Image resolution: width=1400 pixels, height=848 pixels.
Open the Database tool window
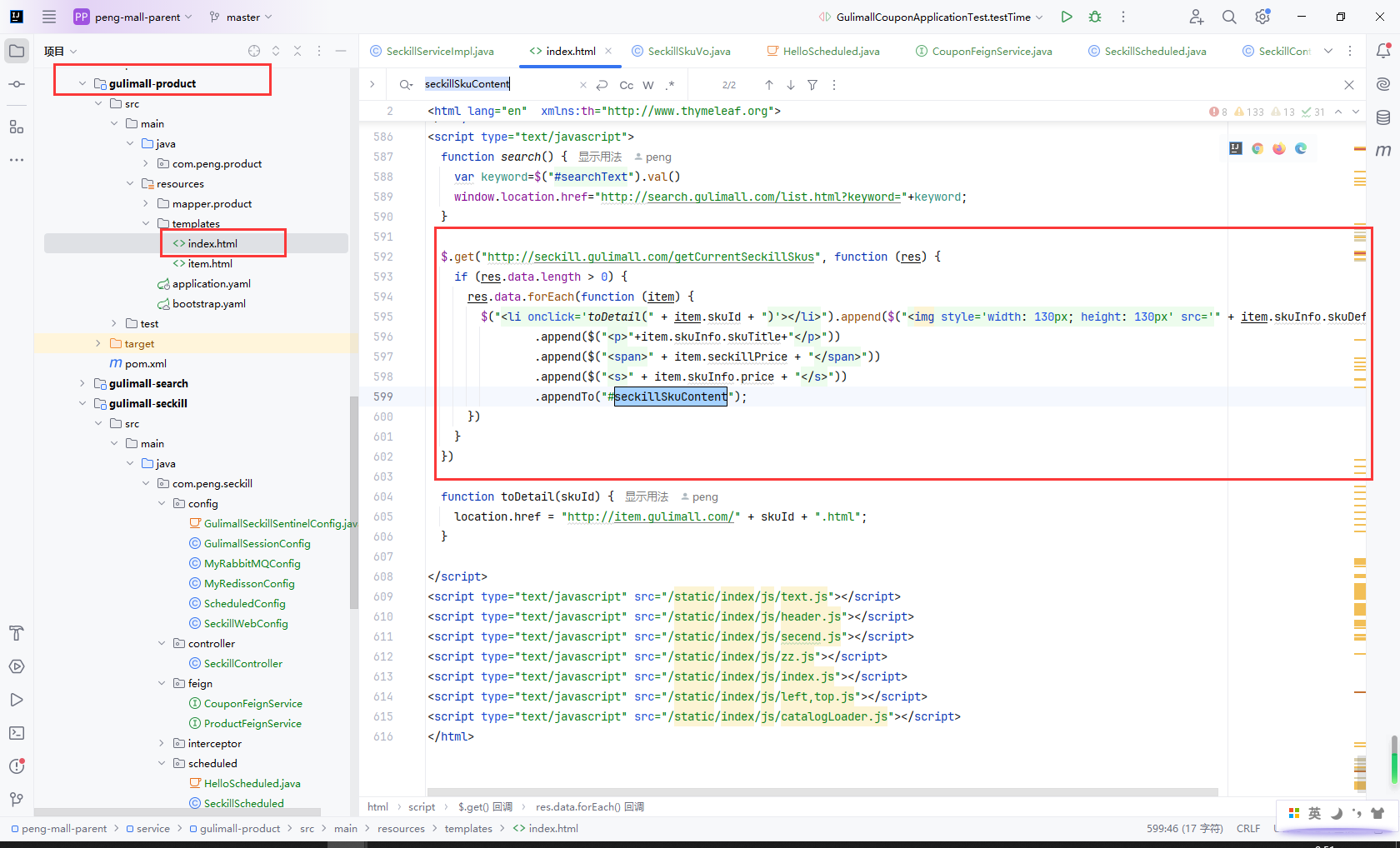pos(1383,117)
